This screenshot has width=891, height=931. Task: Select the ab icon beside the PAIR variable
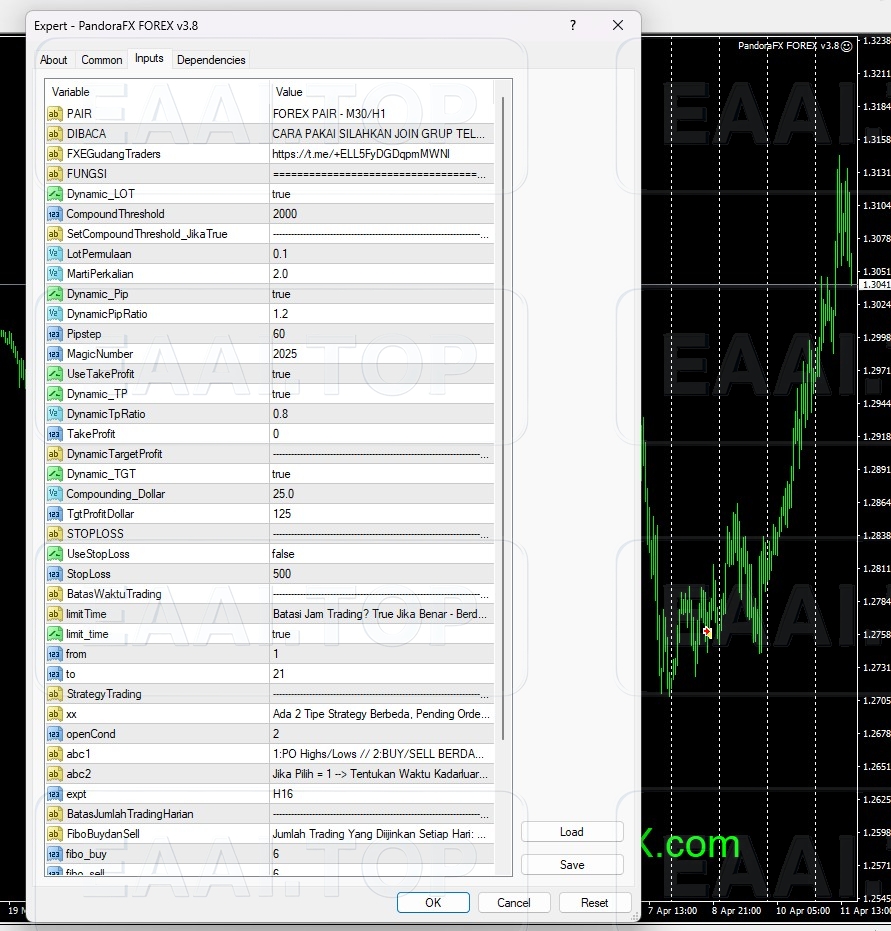click(x=57, y=113)
